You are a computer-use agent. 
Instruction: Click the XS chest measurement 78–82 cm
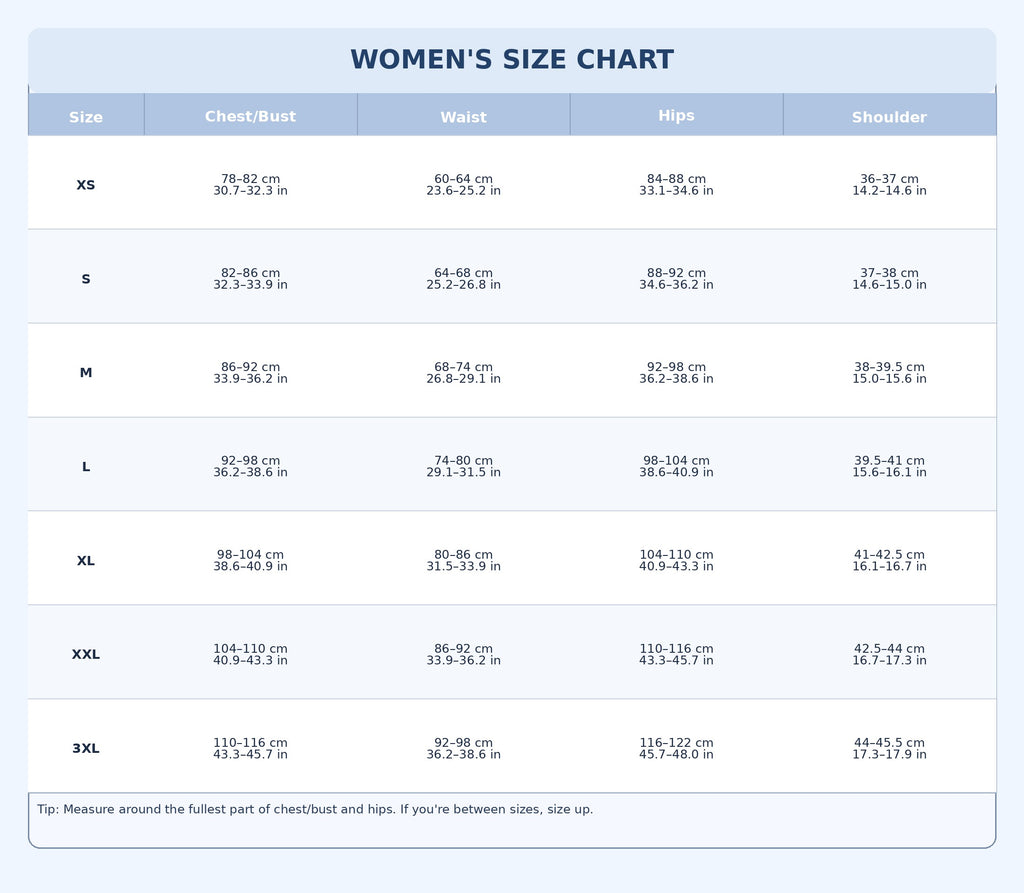point(250,180)
